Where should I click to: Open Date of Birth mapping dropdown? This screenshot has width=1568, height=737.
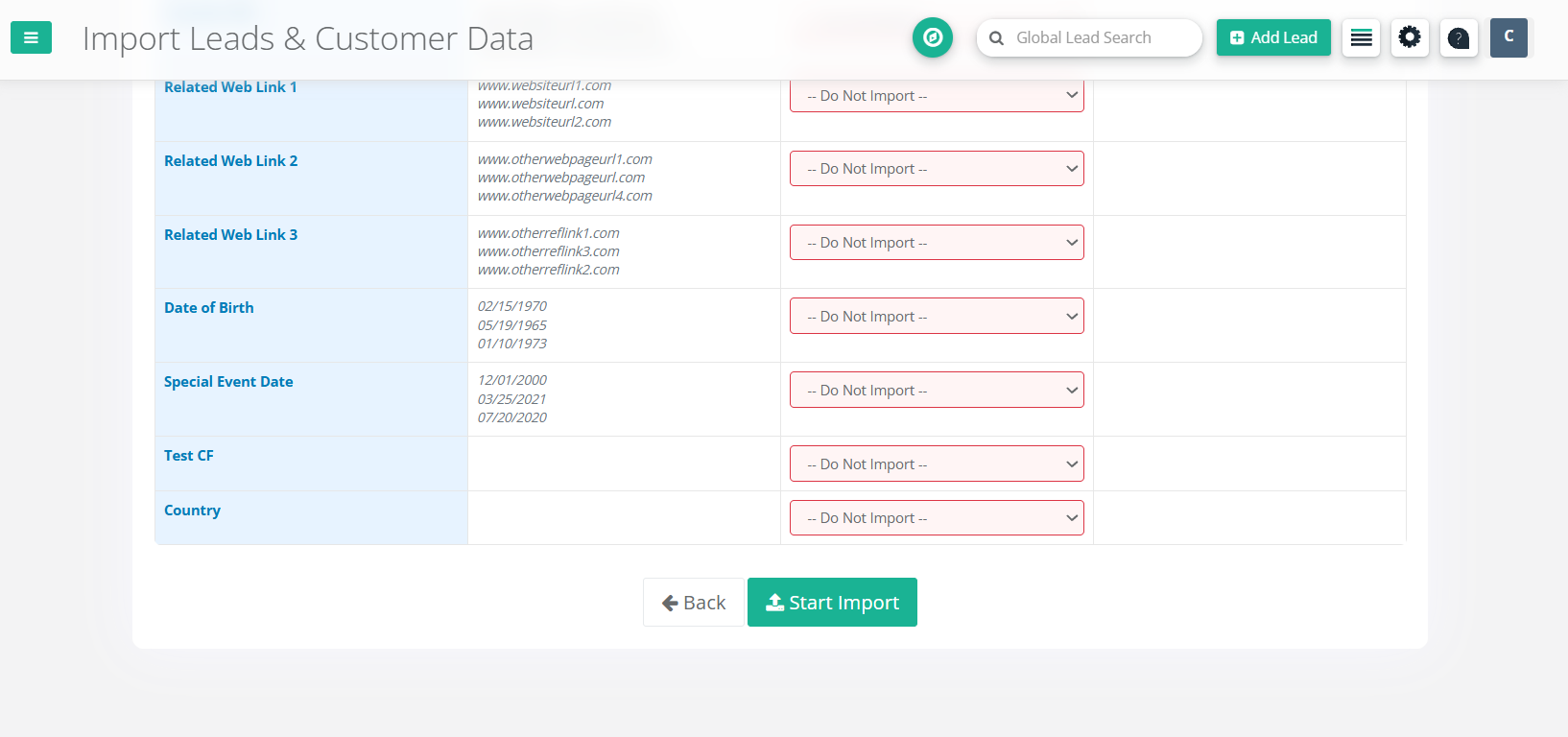coord(936,317)
